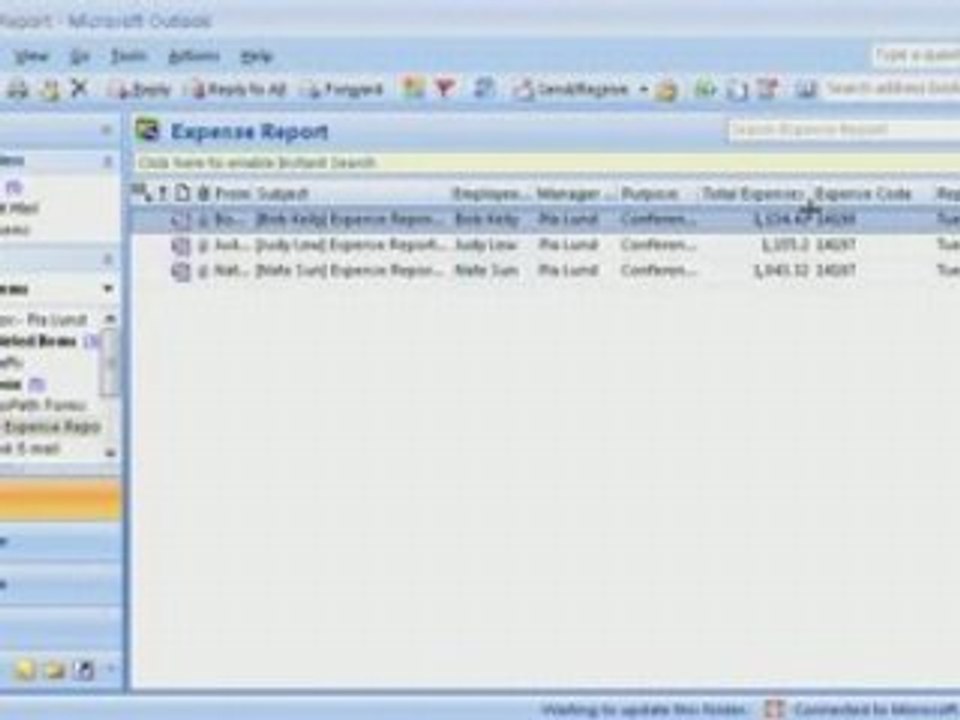Click the Address Book icon beside the search box
Screen dimensions: 960x720
[807, 90]
